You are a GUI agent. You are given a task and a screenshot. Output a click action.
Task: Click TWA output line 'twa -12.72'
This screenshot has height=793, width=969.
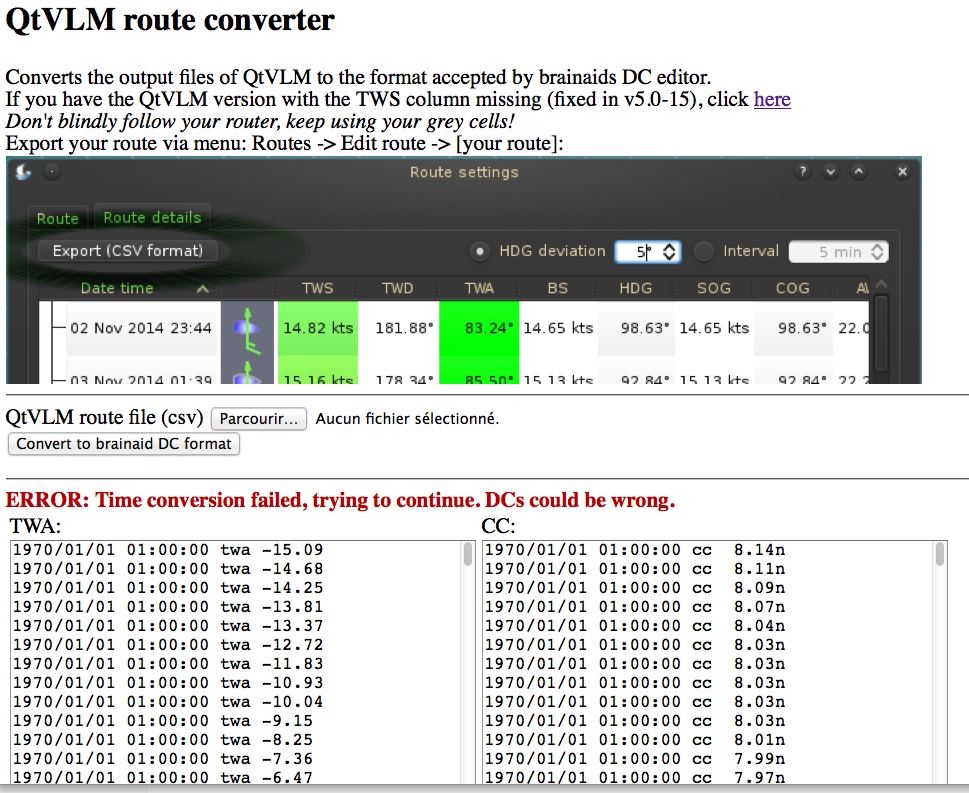pos(167,645)
